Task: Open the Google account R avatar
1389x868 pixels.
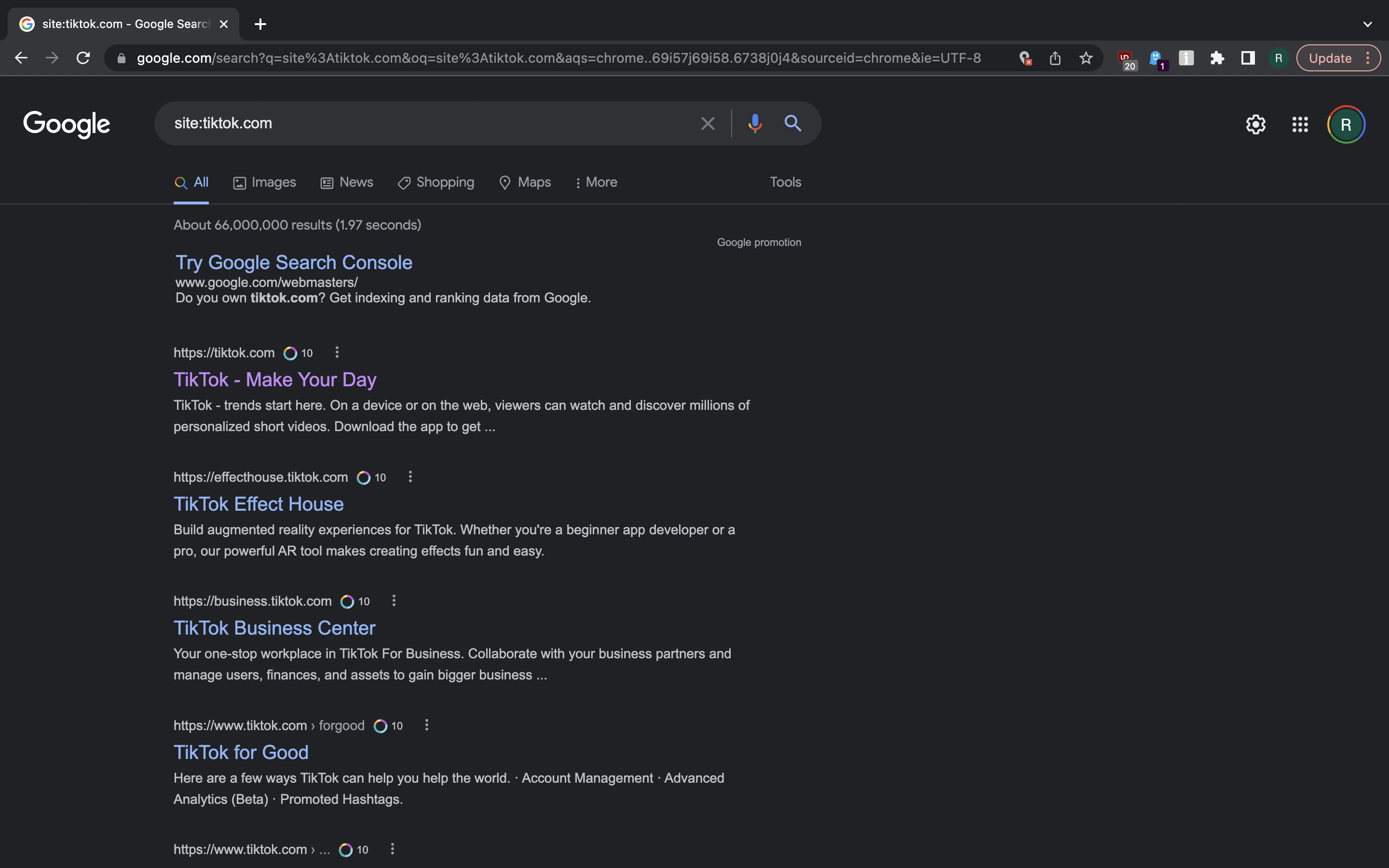Action: point(1346,124)
